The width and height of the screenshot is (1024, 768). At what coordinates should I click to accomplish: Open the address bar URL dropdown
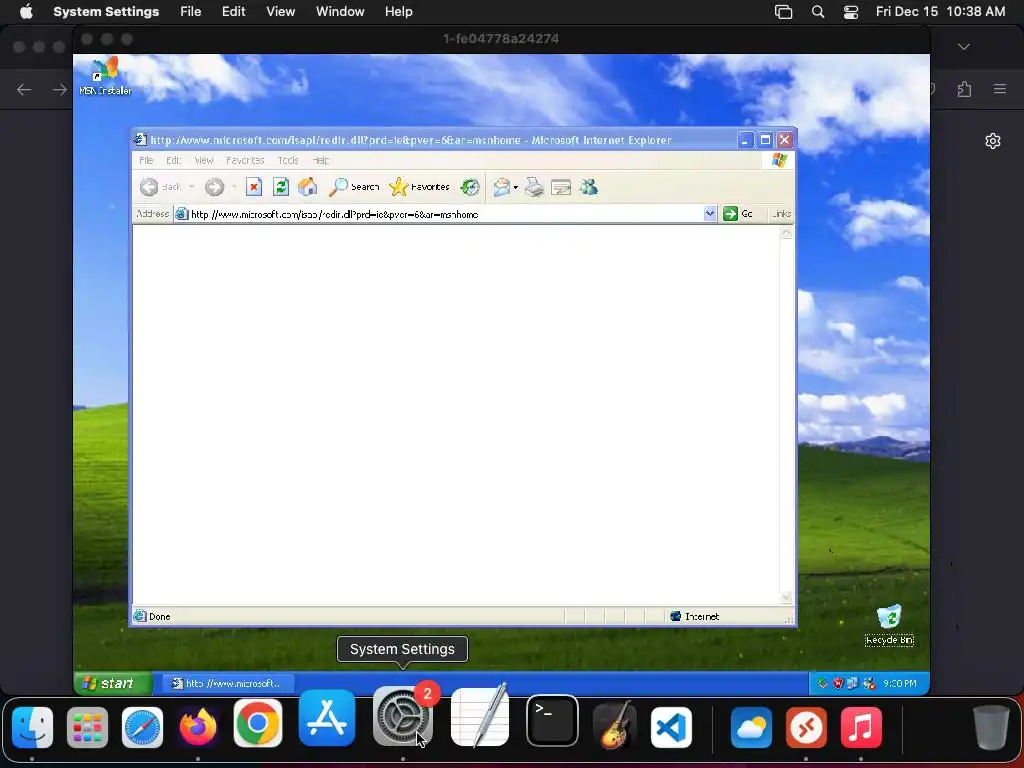tap(710, 214)
